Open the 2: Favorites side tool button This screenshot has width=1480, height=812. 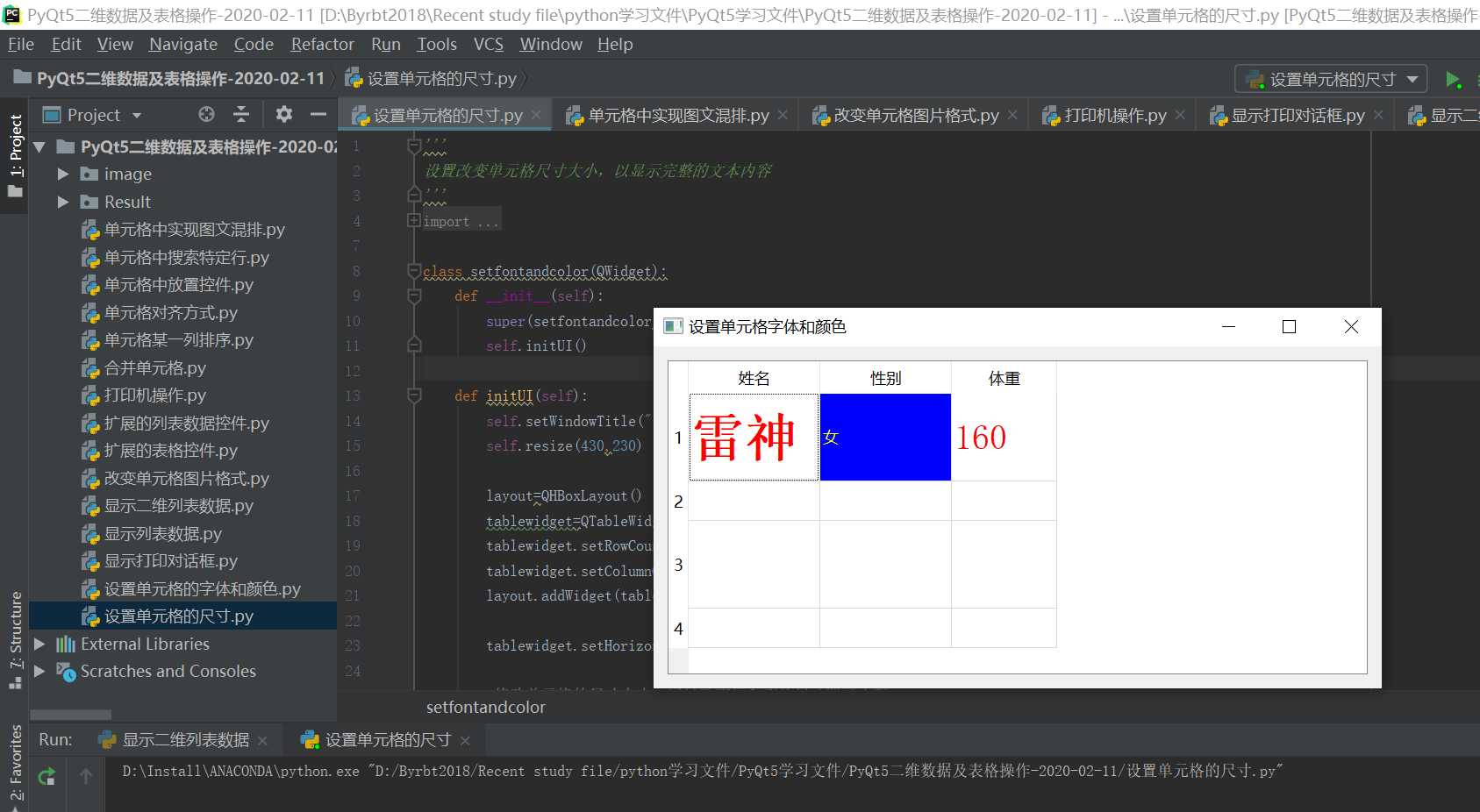pyautogui.click(x=16, y=765)
